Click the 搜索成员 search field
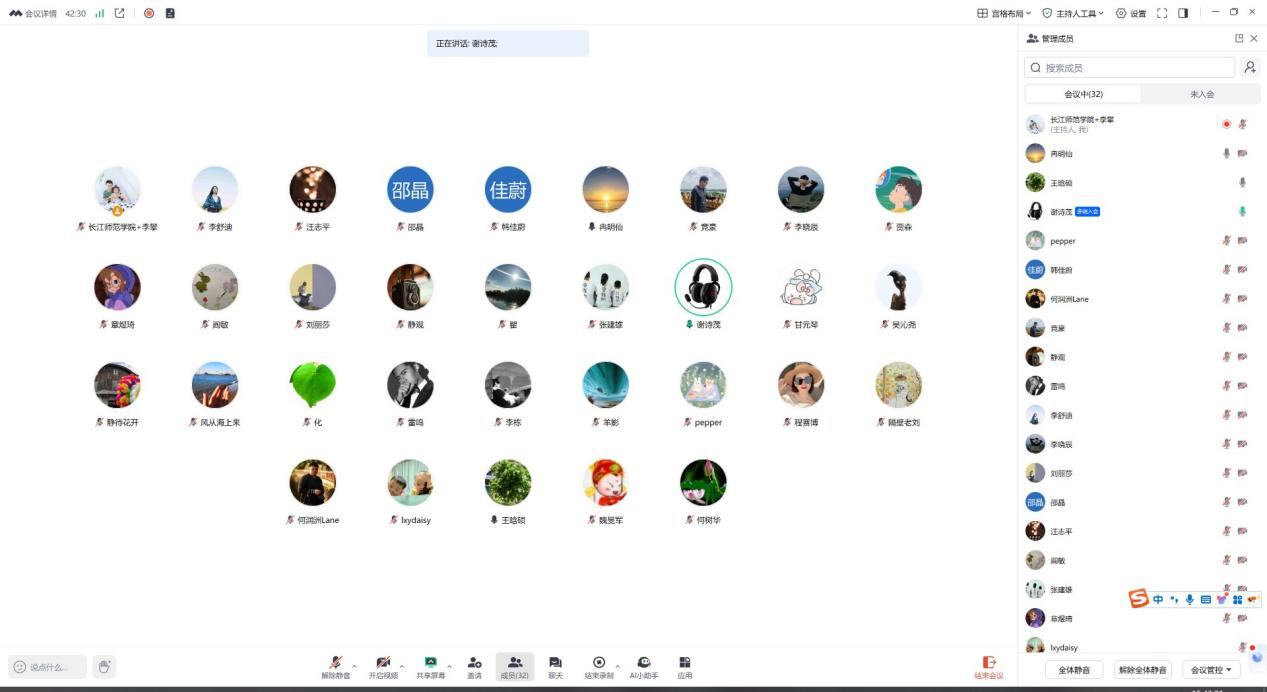This screenshot has width=1267, height=692. [1130, 67]
